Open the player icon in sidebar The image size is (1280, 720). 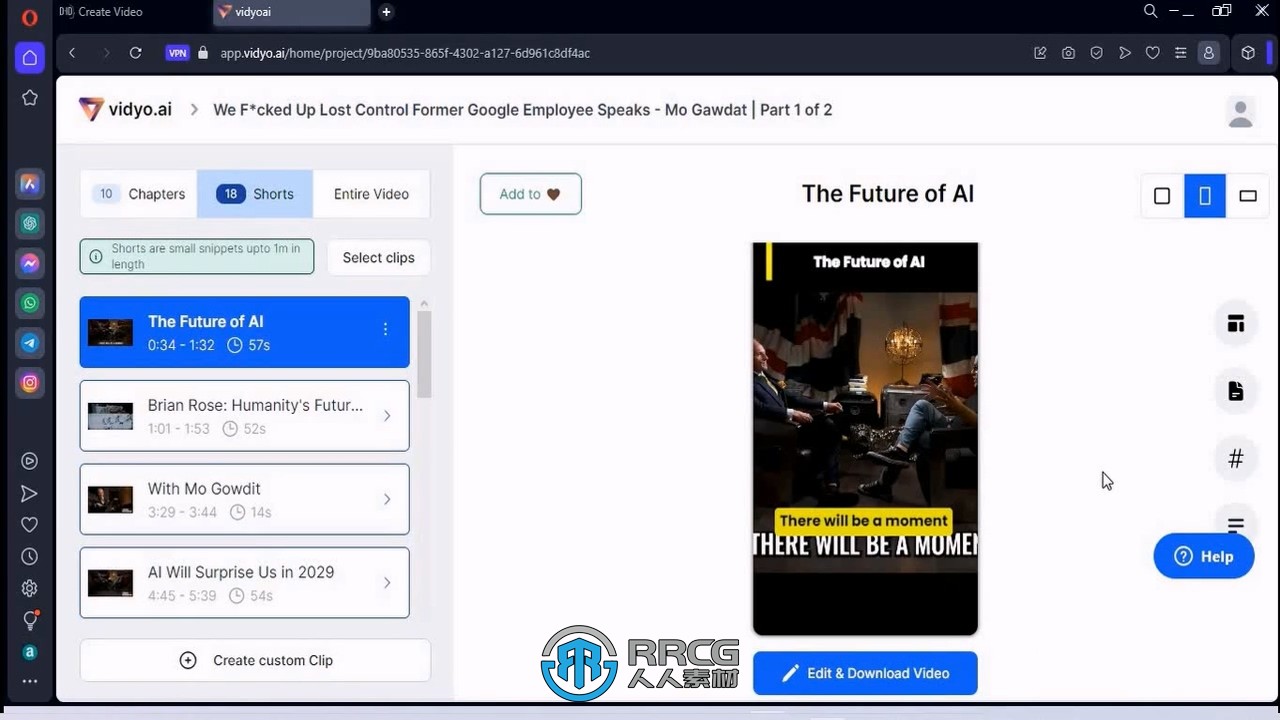(x=29, y=461)
